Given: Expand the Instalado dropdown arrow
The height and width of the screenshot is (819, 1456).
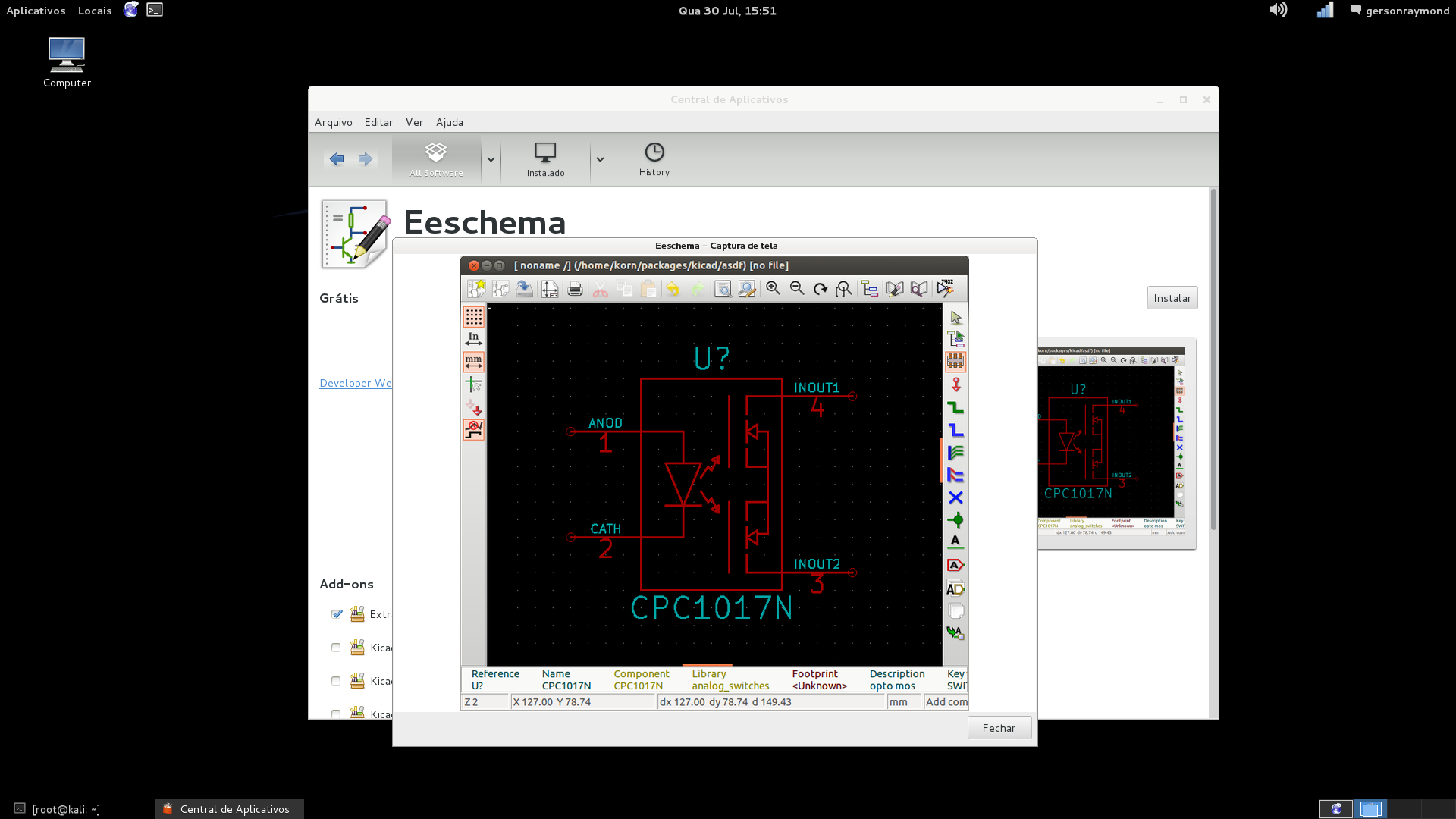Looking at the screenshot, I should click(x=600, y=159).
